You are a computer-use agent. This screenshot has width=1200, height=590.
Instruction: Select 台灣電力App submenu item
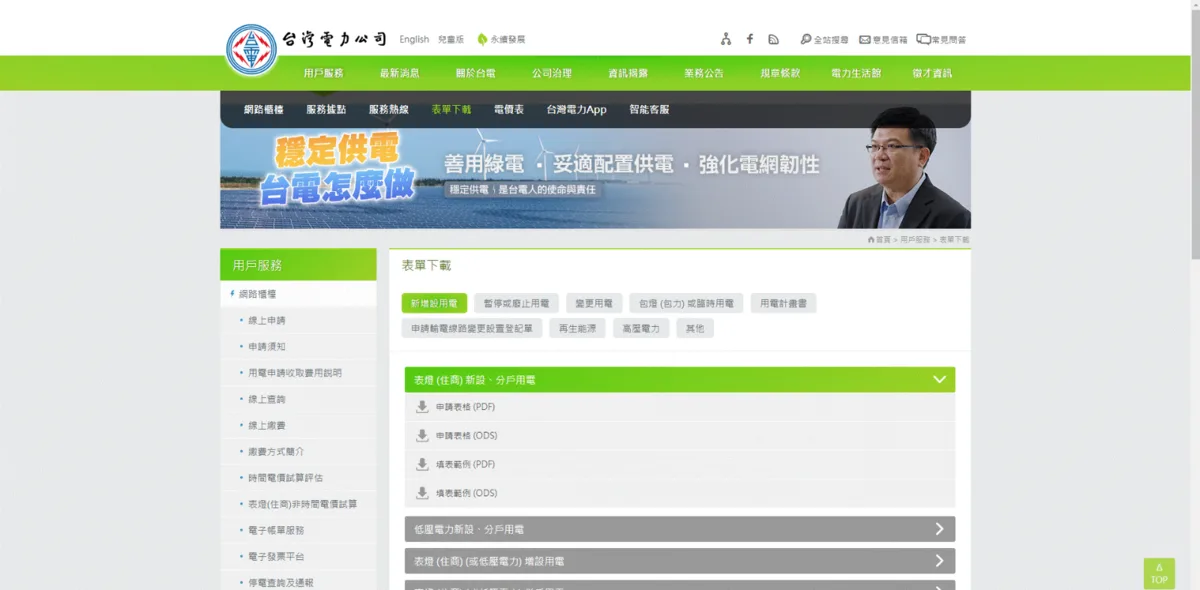coord(577,109)
